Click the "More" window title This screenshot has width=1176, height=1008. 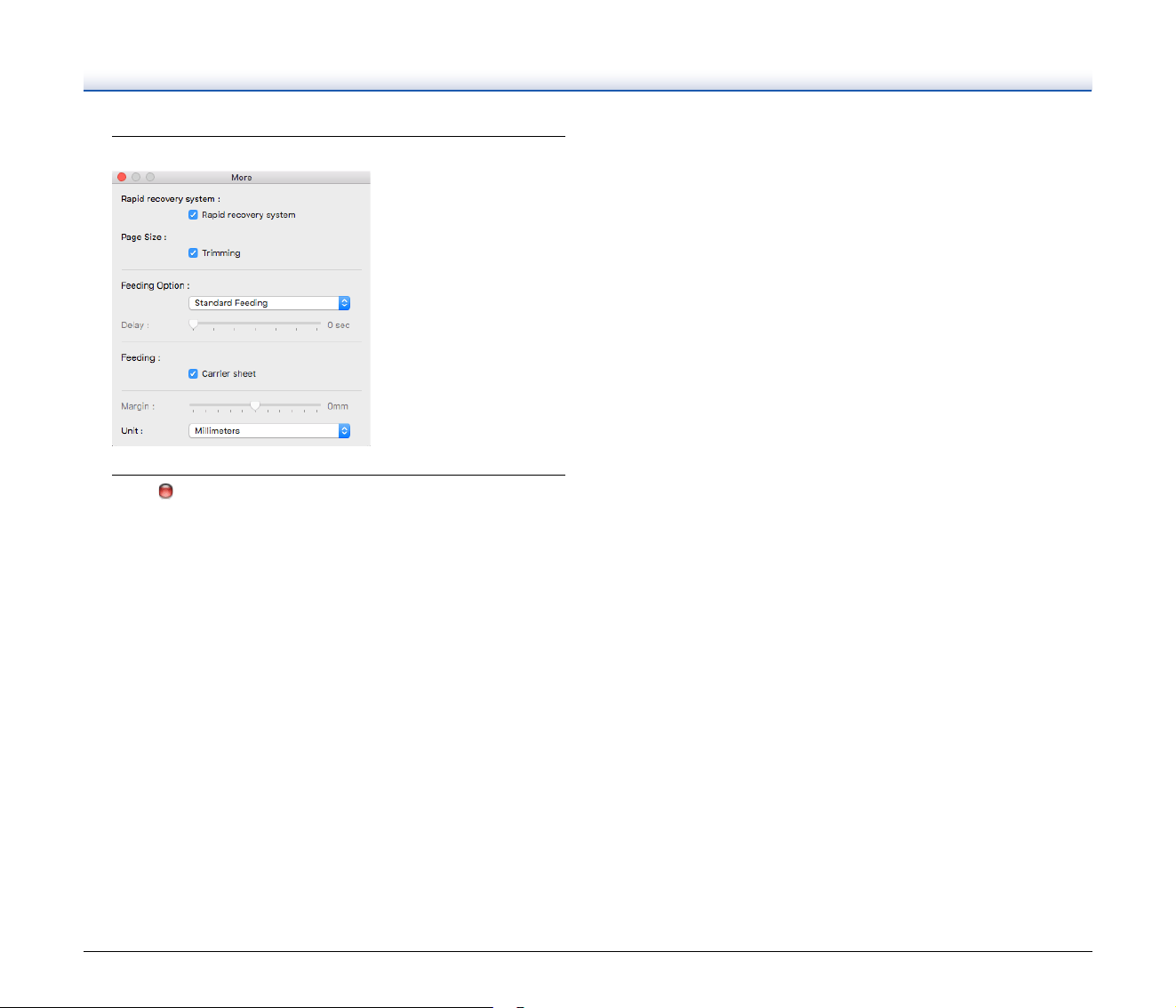241,178
